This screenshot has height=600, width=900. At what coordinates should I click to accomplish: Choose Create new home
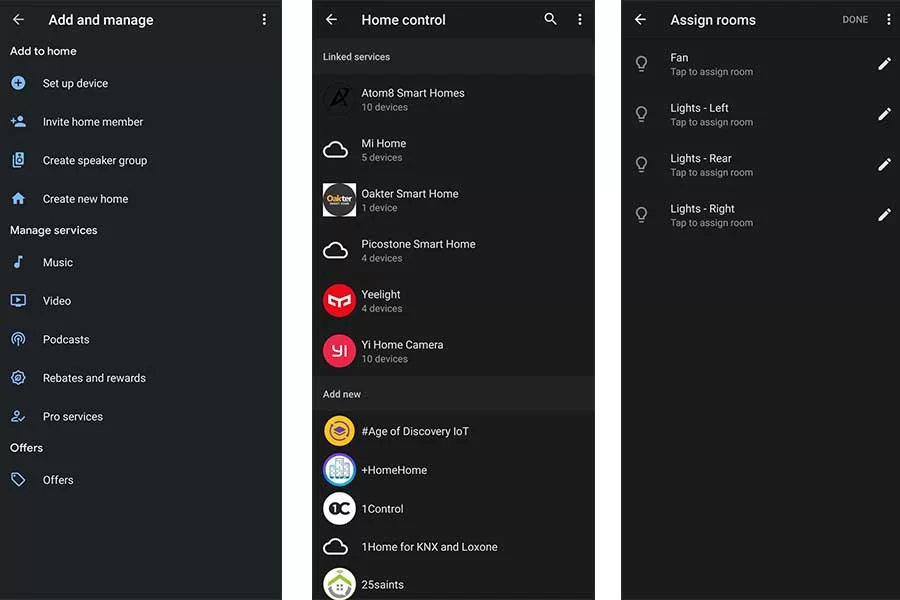click(141, 199)
